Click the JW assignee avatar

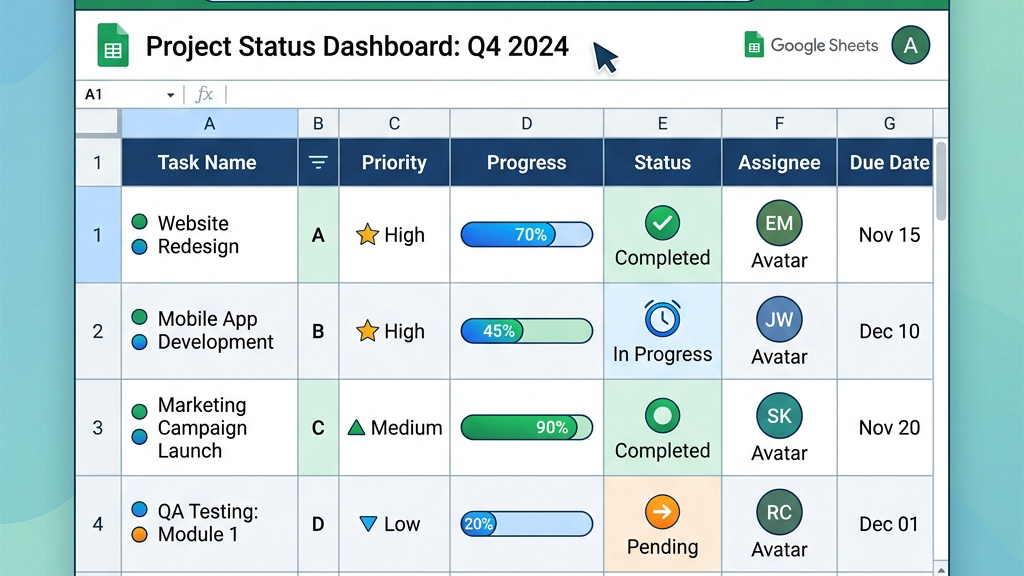tap(779, 319)
